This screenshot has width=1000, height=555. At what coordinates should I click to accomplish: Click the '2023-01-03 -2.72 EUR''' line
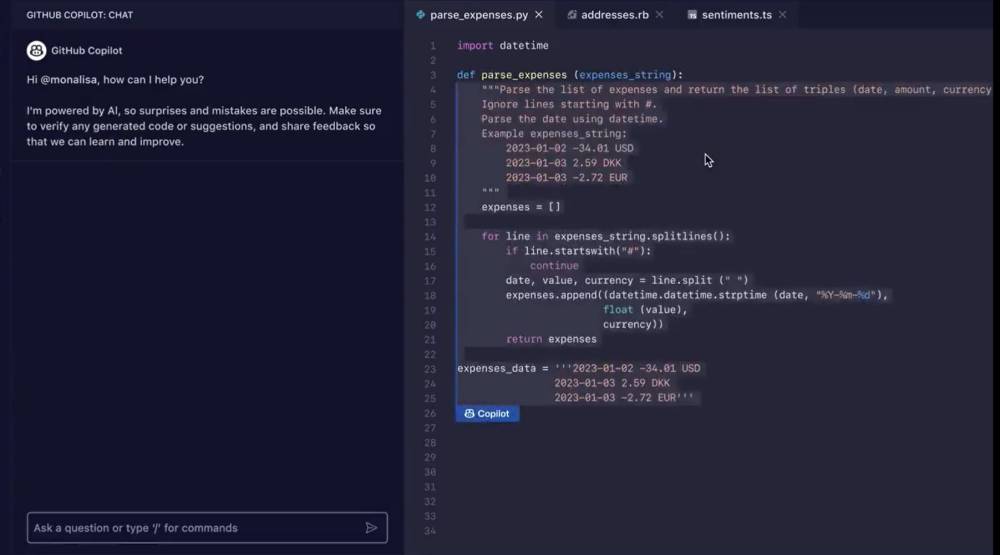tap(624, 398)
